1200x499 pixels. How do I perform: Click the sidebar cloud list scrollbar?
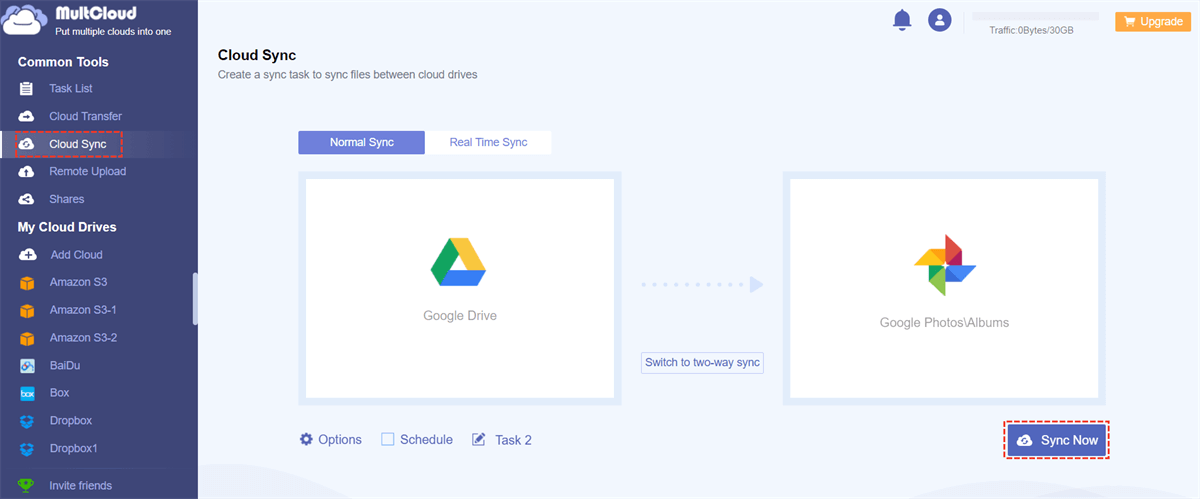pyautogui.click(x=194, y=298)
